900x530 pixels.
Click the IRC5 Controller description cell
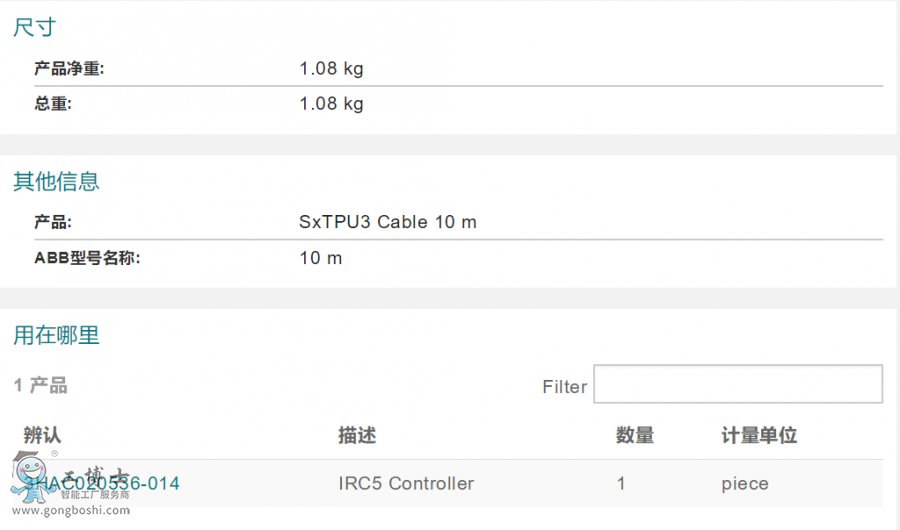pyautogui.click(x=406, y=484)
